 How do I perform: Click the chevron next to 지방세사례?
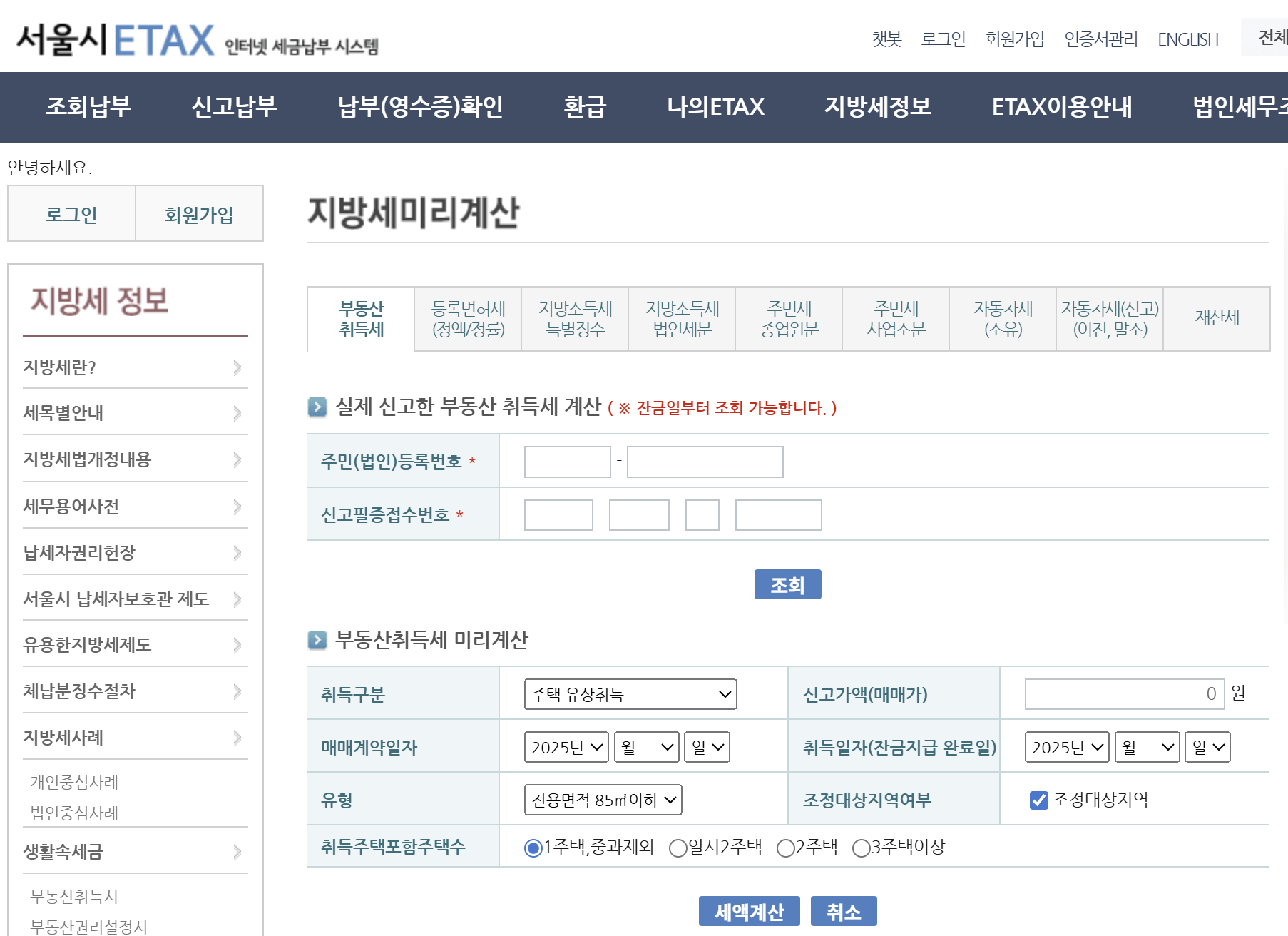pyautogui.click(x=237, y=738)
